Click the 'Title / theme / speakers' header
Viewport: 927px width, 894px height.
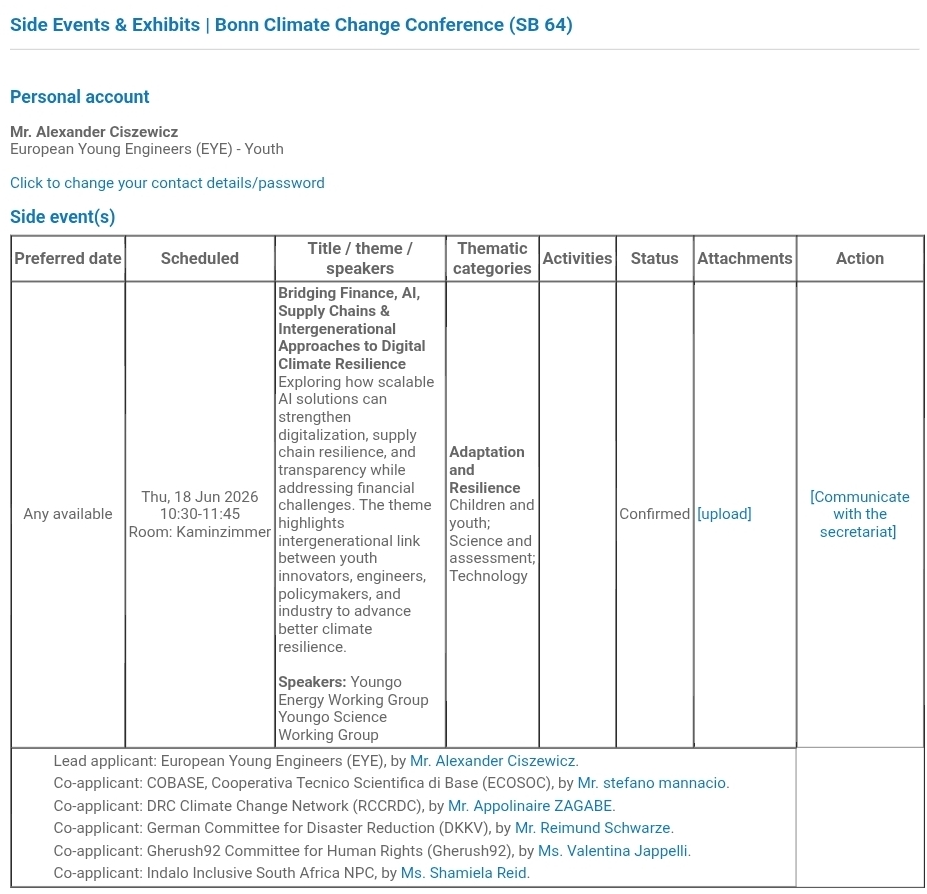coord(360,258)
